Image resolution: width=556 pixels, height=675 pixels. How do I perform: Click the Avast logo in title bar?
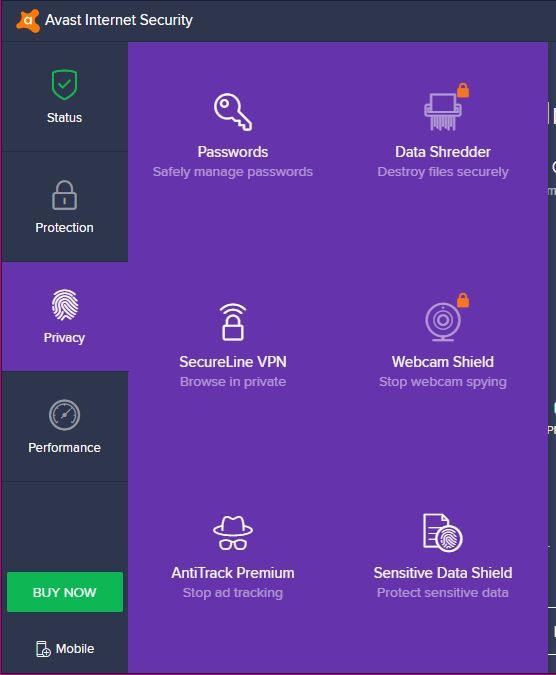tap(28, 21)
